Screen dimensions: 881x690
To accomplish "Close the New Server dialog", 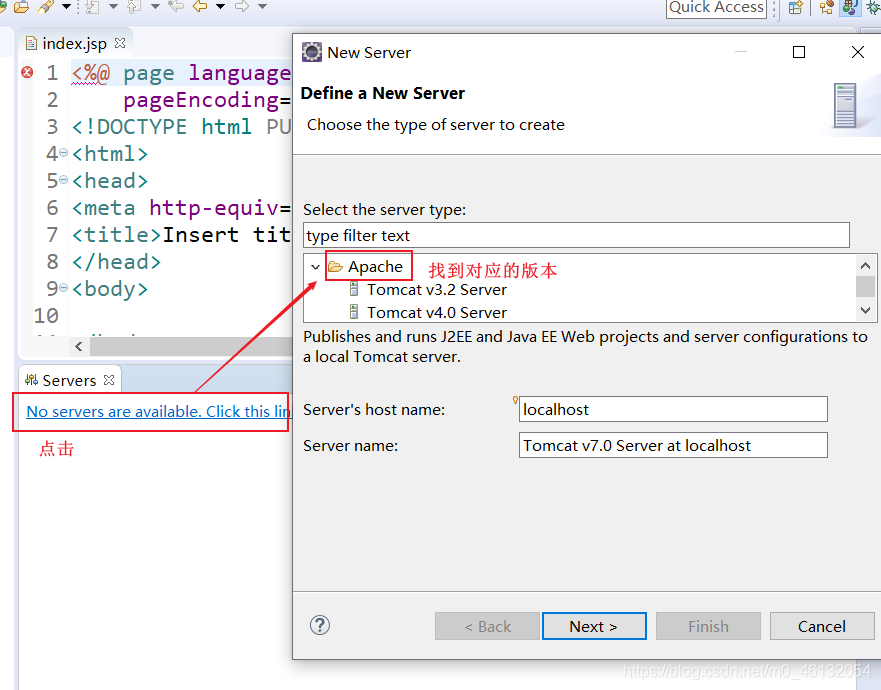I will [x=857, y=52].
